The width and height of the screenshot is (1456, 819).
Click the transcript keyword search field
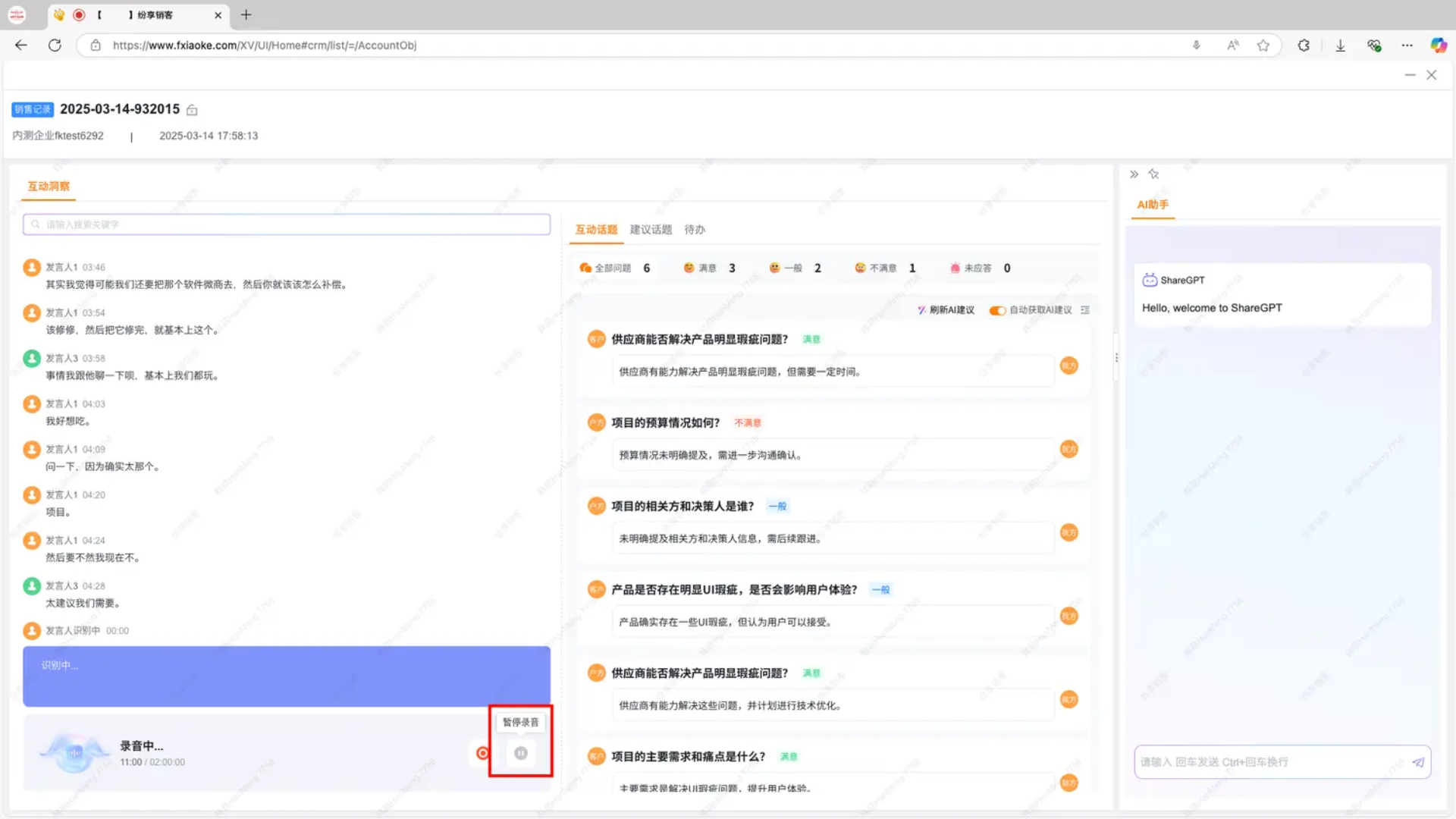click(x=287, y=224)
